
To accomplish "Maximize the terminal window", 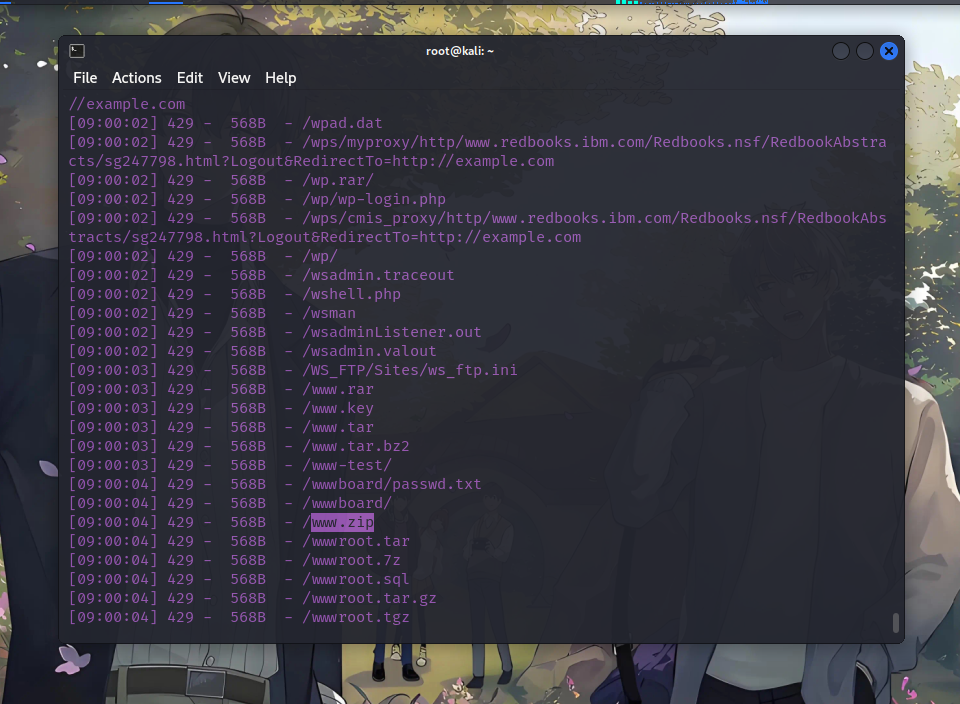I will coord(865,51).
